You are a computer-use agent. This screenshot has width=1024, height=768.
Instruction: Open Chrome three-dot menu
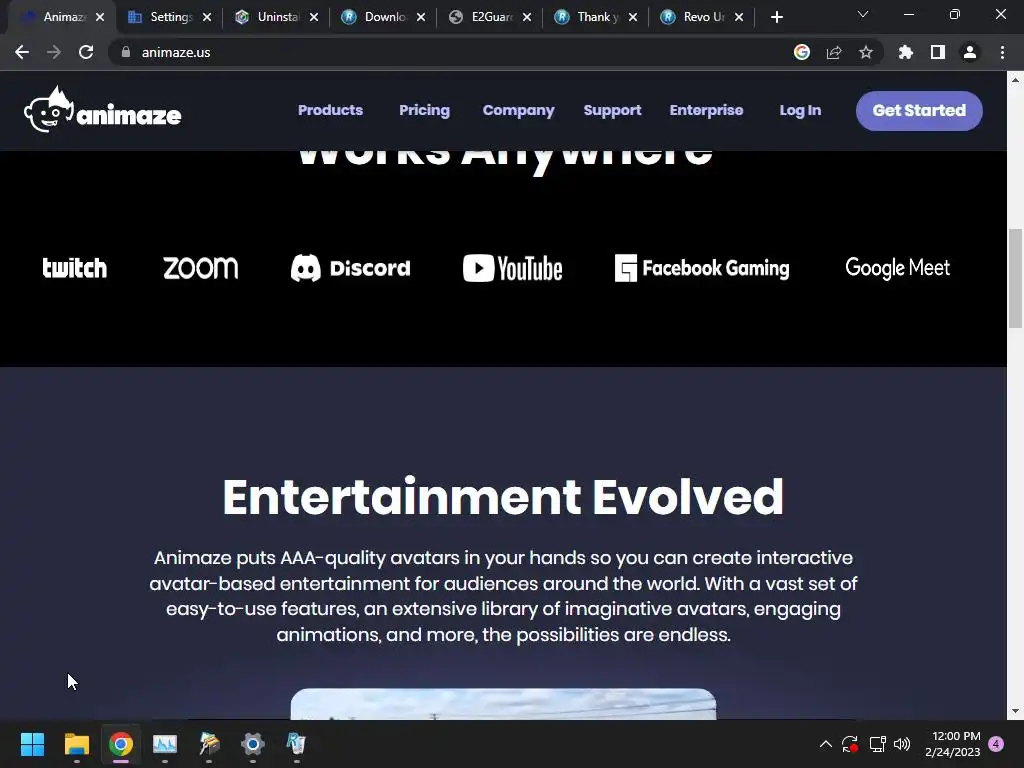[x=1002, y=52]
